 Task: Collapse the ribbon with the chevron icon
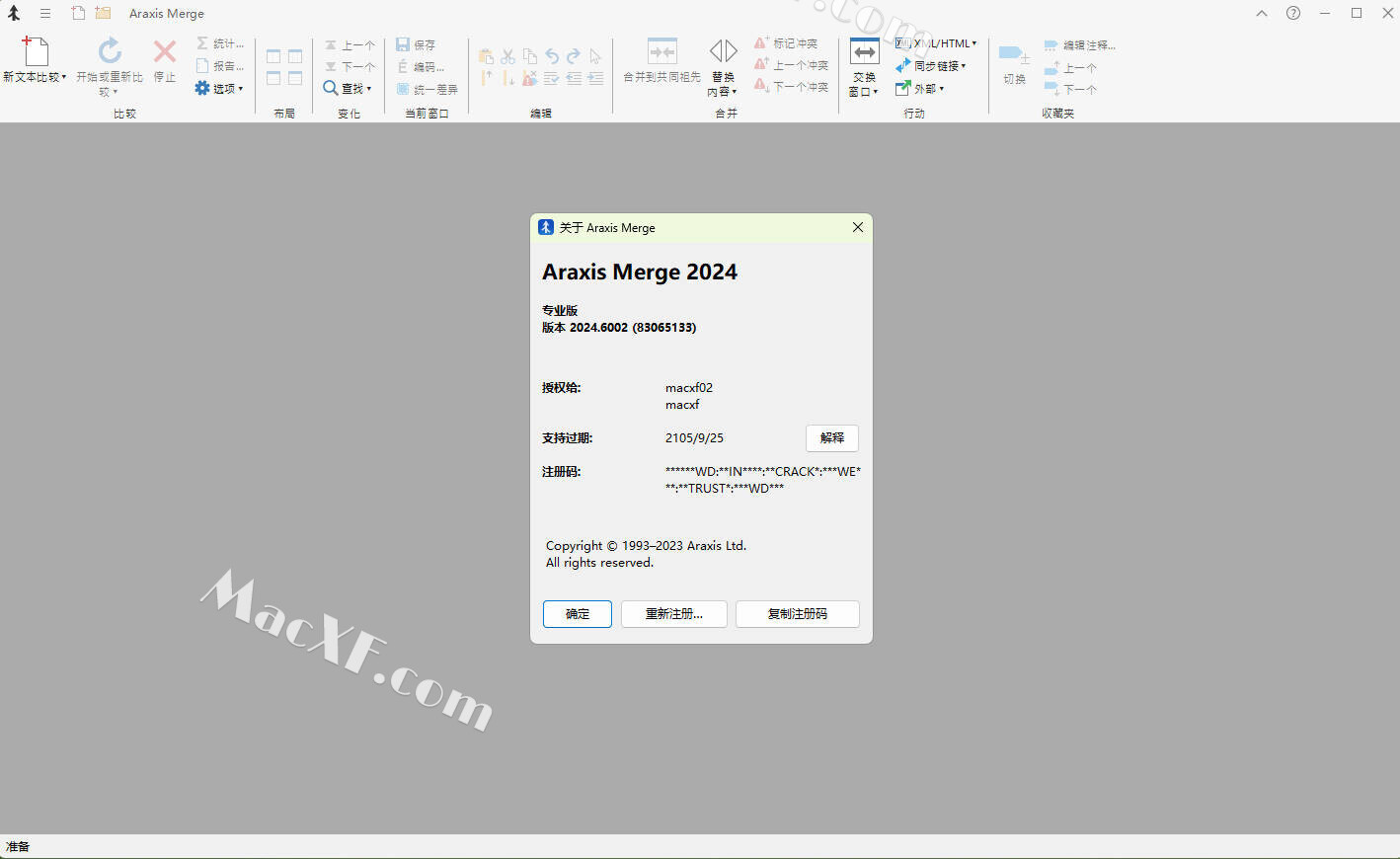(x=1262, y=14)
